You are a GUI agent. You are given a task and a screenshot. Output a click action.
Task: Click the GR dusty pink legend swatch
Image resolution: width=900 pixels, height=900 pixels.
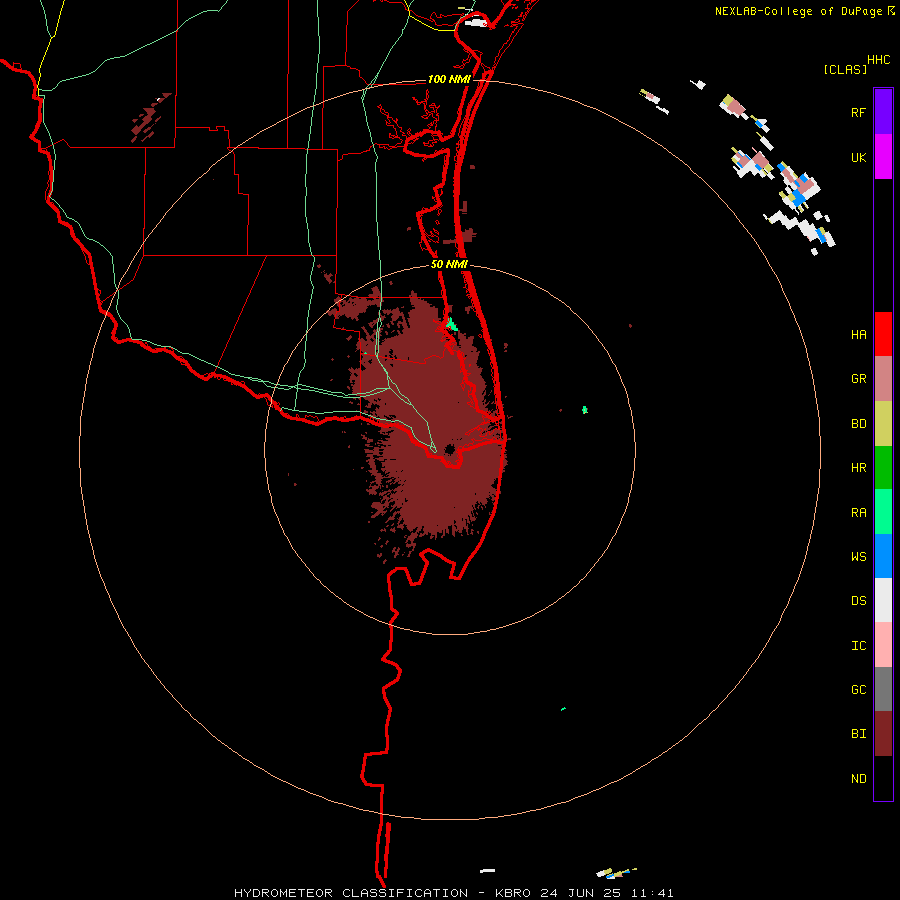point(883,379)
